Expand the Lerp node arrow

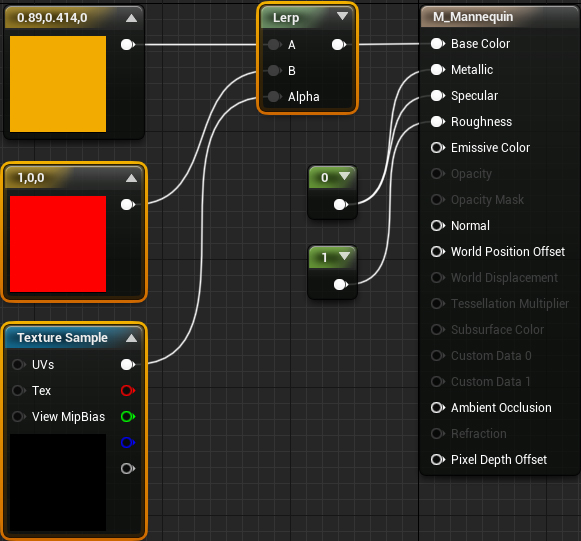point(342,16)
